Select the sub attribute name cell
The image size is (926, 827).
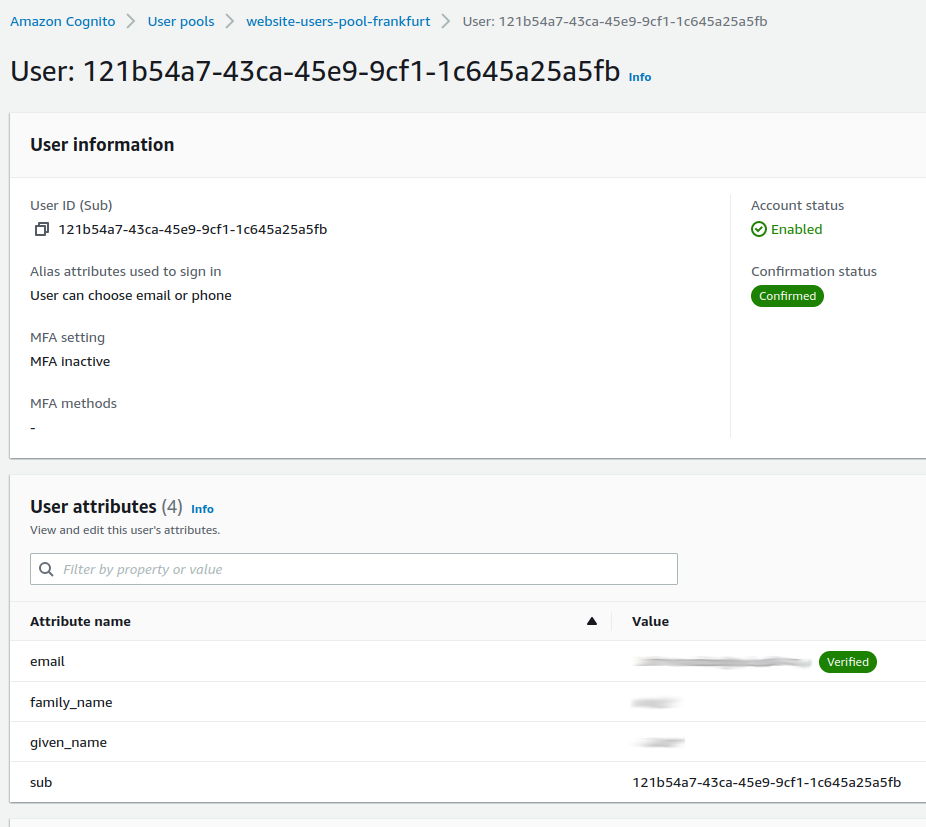pyautogui.click(x=41, y=783)
